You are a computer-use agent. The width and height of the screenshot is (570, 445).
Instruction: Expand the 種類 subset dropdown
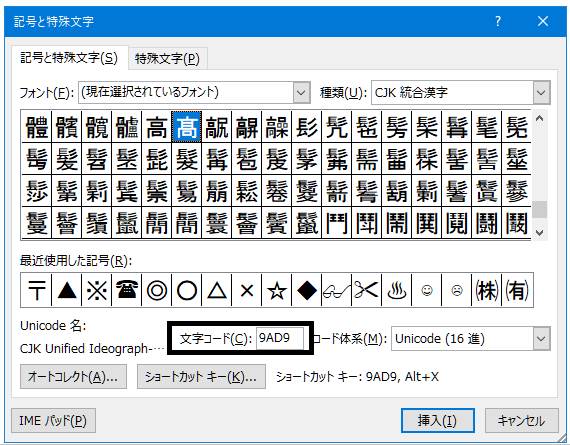pos(541,92)
